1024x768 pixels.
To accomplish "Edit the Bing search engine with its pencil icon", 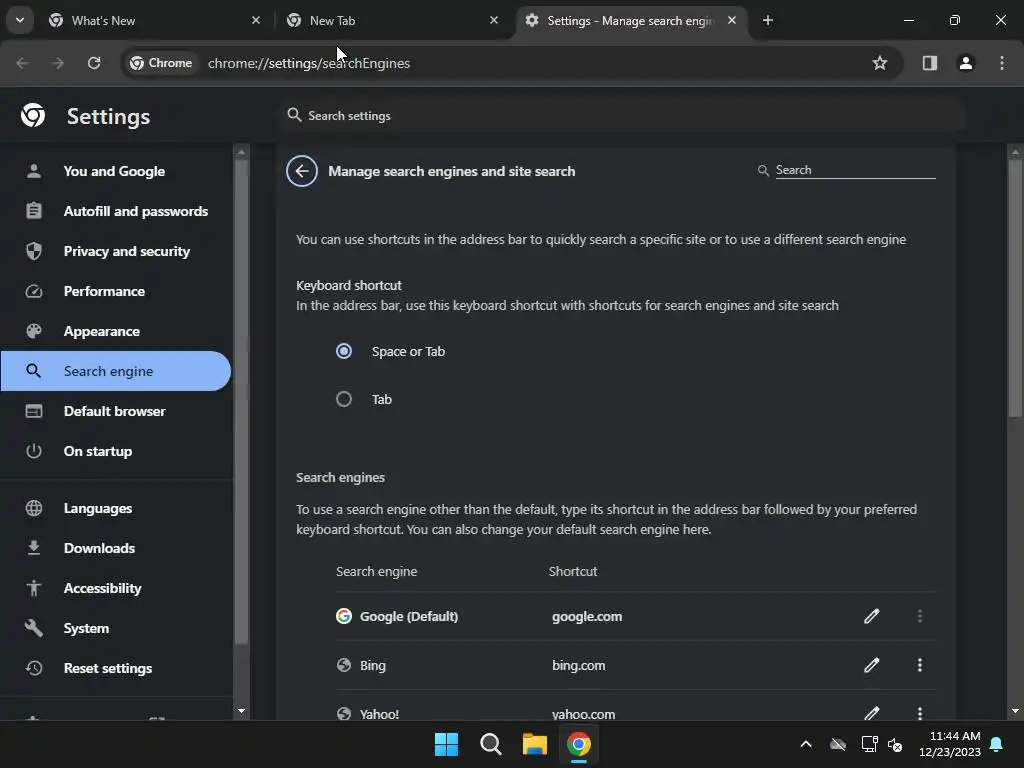I will click(871, 665).
